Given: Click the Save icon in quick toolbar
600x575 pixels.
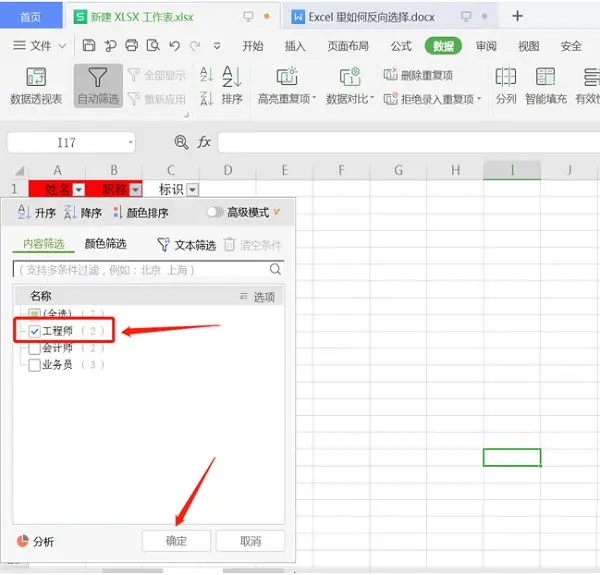Looking at the screenshot, I should point(89,46).
